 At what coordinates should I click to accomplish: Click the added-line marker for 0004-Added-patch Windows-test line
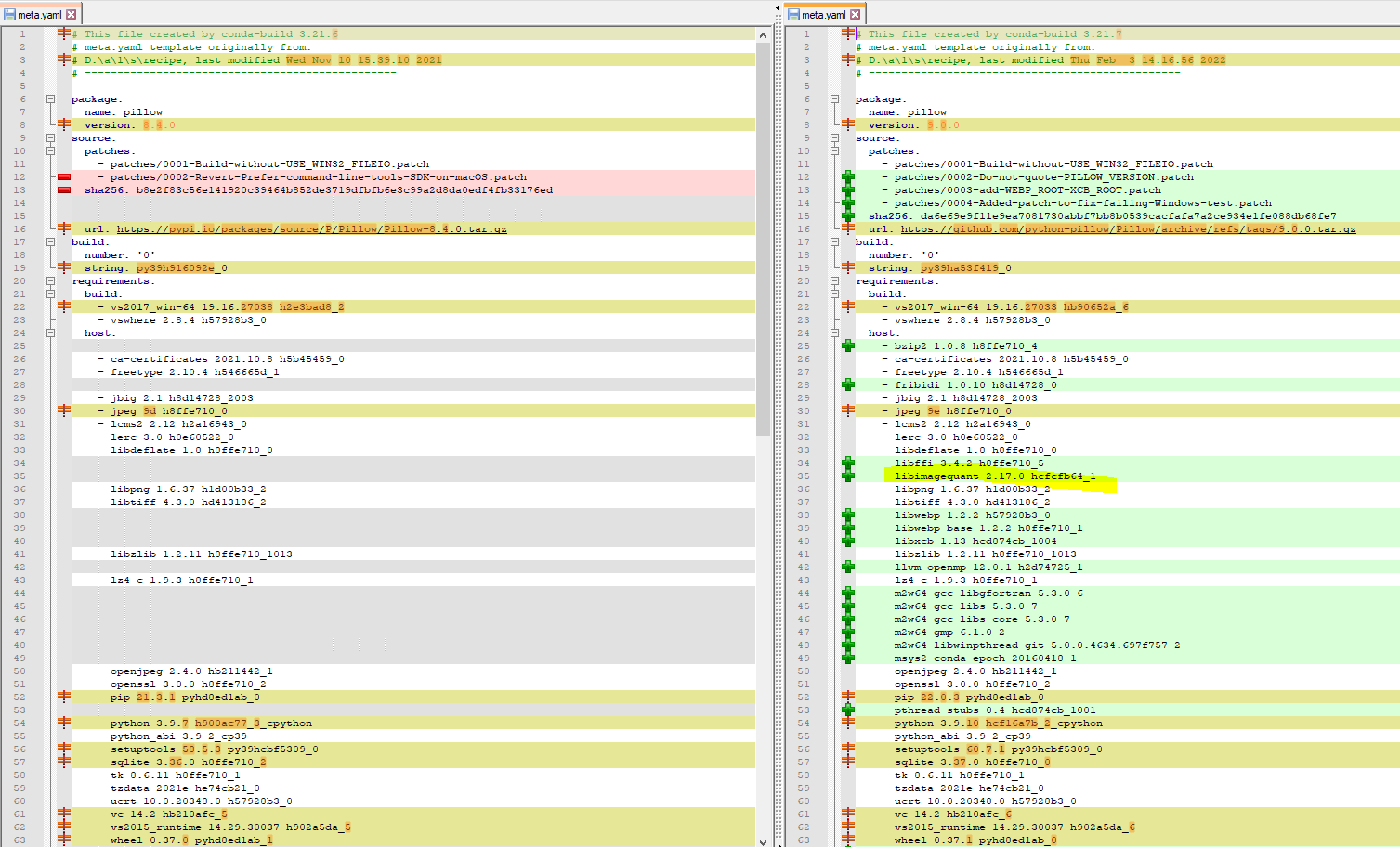click(848, 202)
